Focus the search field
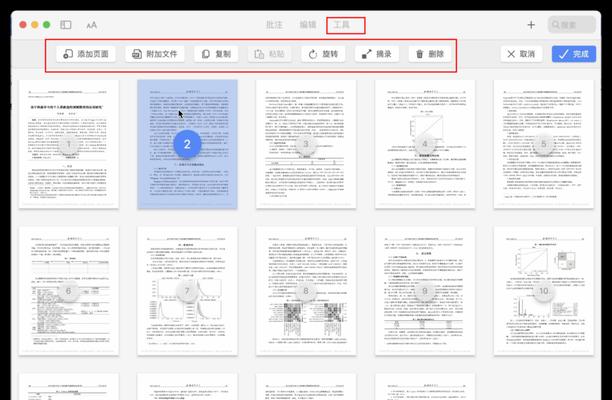 (571, 25)
